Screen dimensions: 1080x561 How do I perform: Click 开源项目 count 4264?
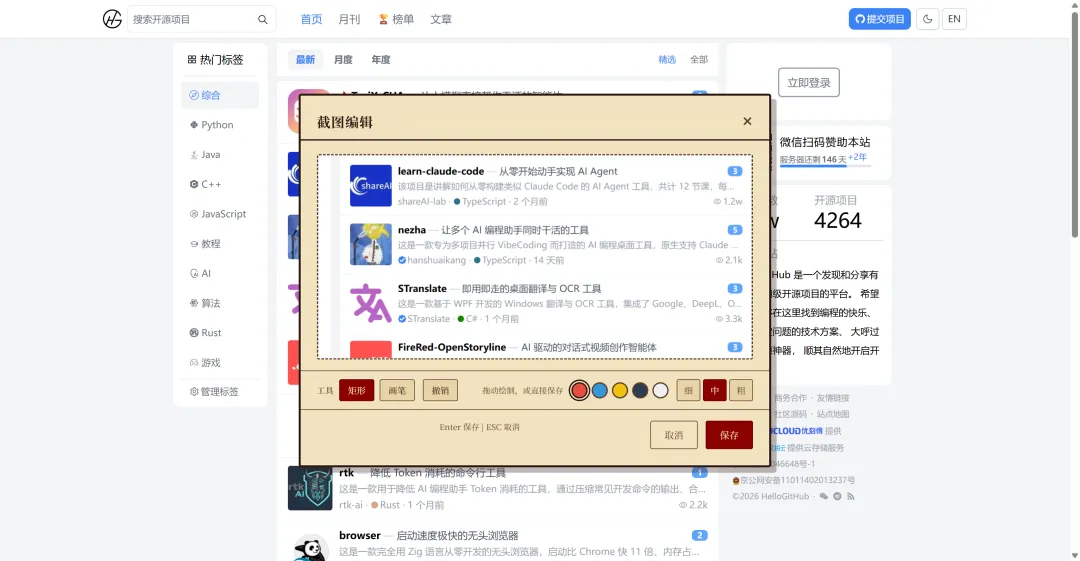pyautogui.click(x=838, y=221)
